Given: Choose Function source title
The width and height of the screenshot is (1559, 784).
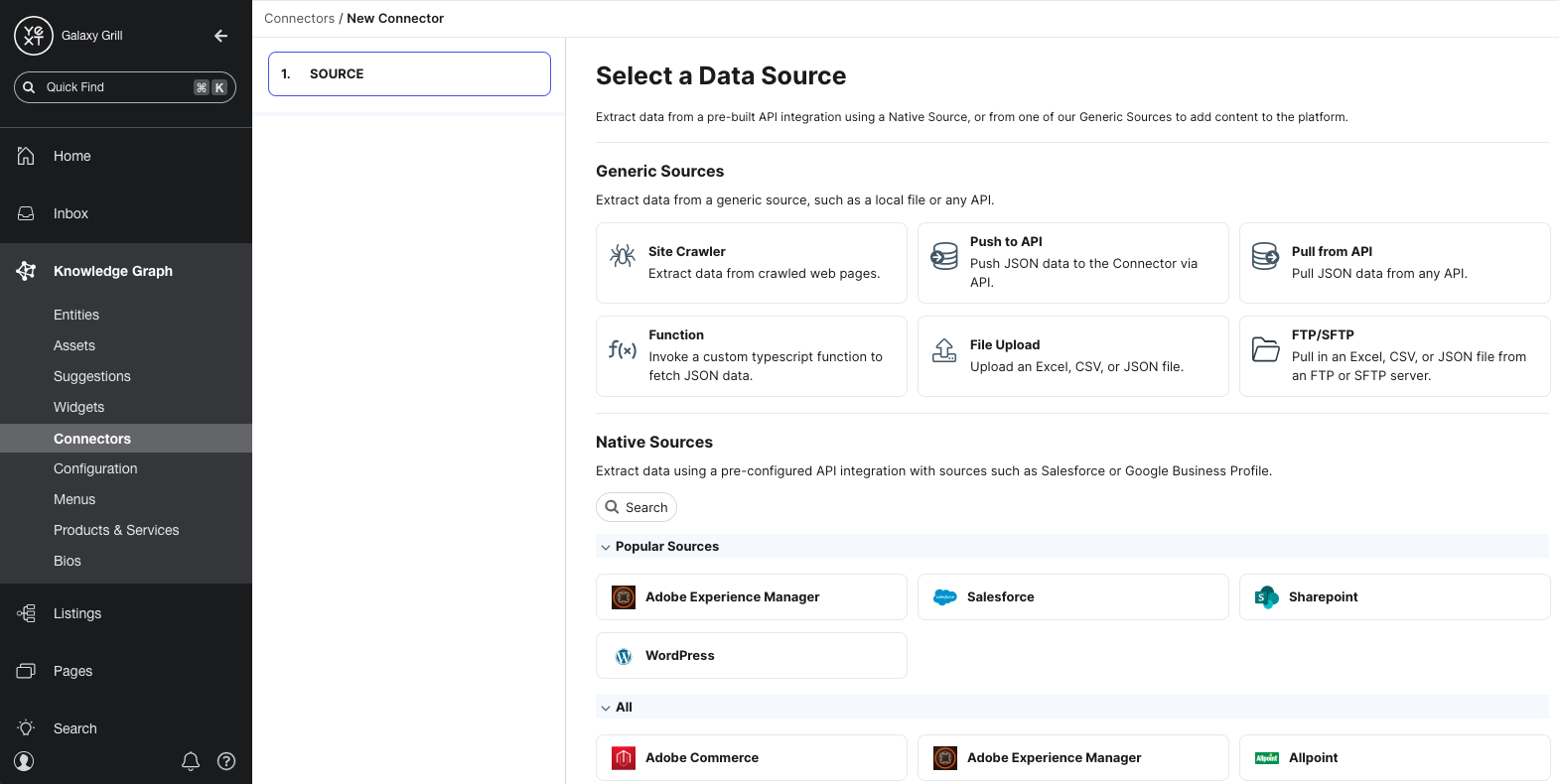Looking at the screenshot, I should (x=676, y=334).
